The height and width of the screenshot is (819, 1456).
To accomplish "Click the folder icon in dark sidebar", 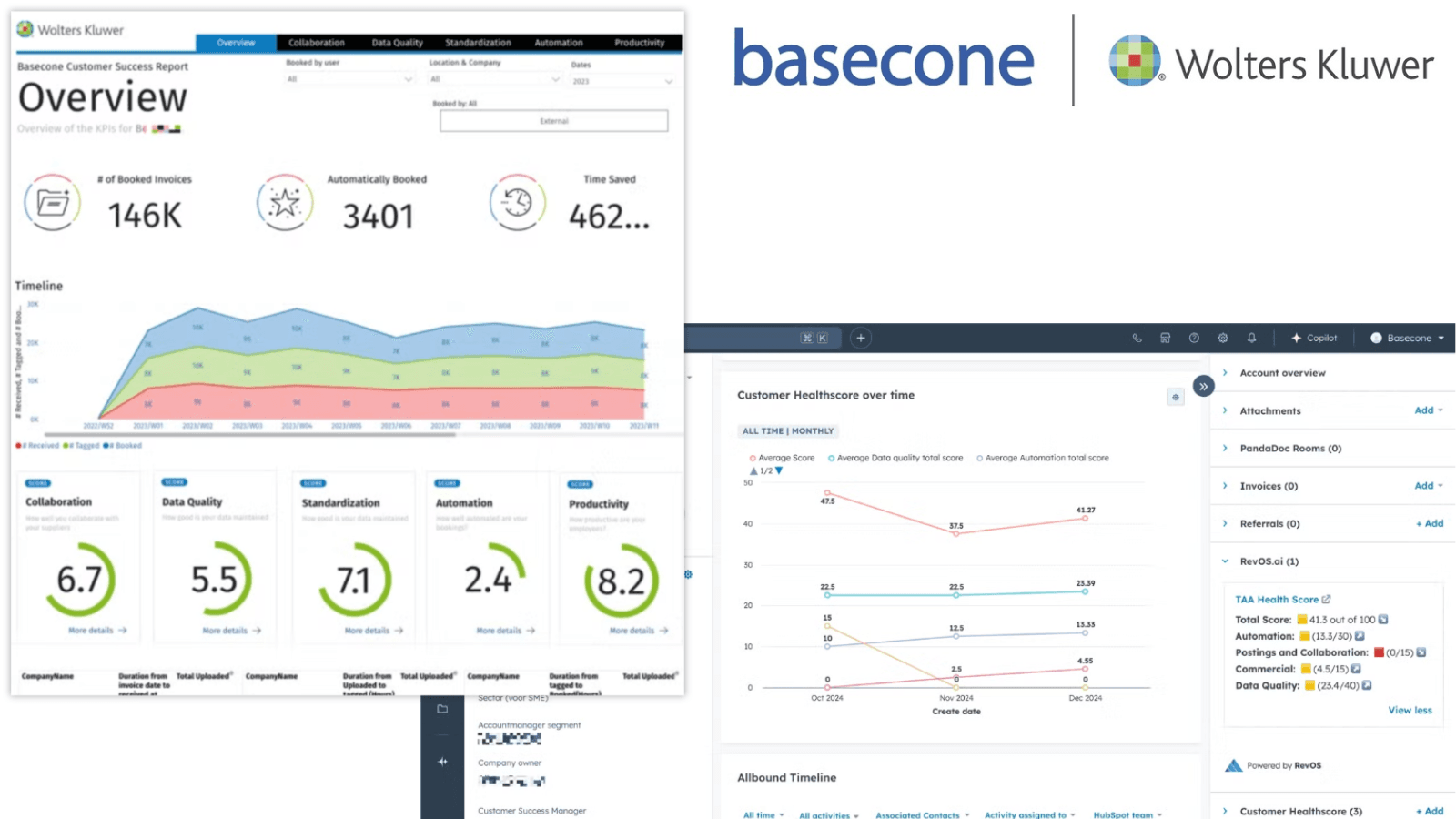I will coord(442,709).
